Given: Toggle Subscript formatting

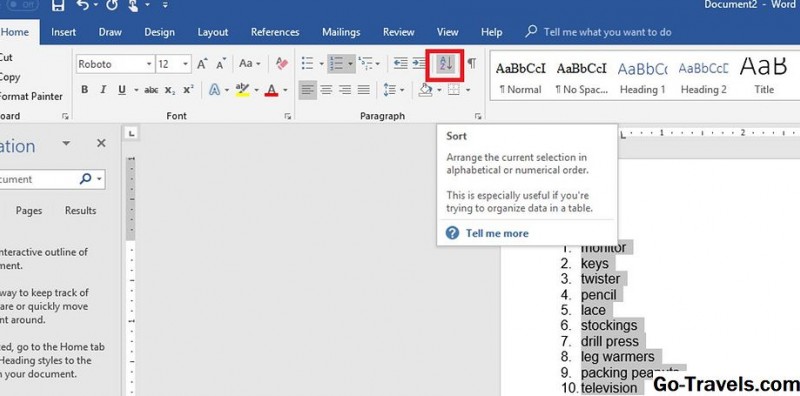Looking at the screenshot, I should pos(170,90).
